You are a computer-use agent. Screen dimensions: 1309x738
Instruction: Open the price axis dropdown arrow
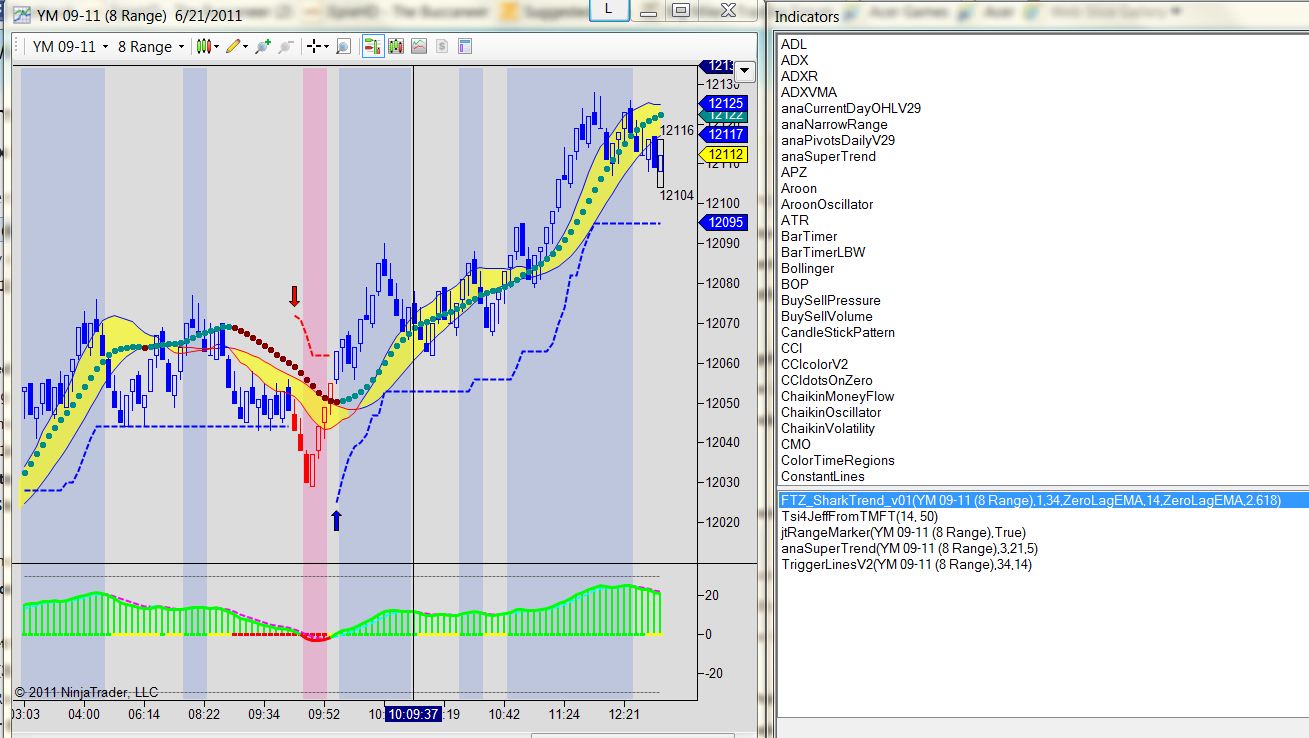click(x=744, y=71)
